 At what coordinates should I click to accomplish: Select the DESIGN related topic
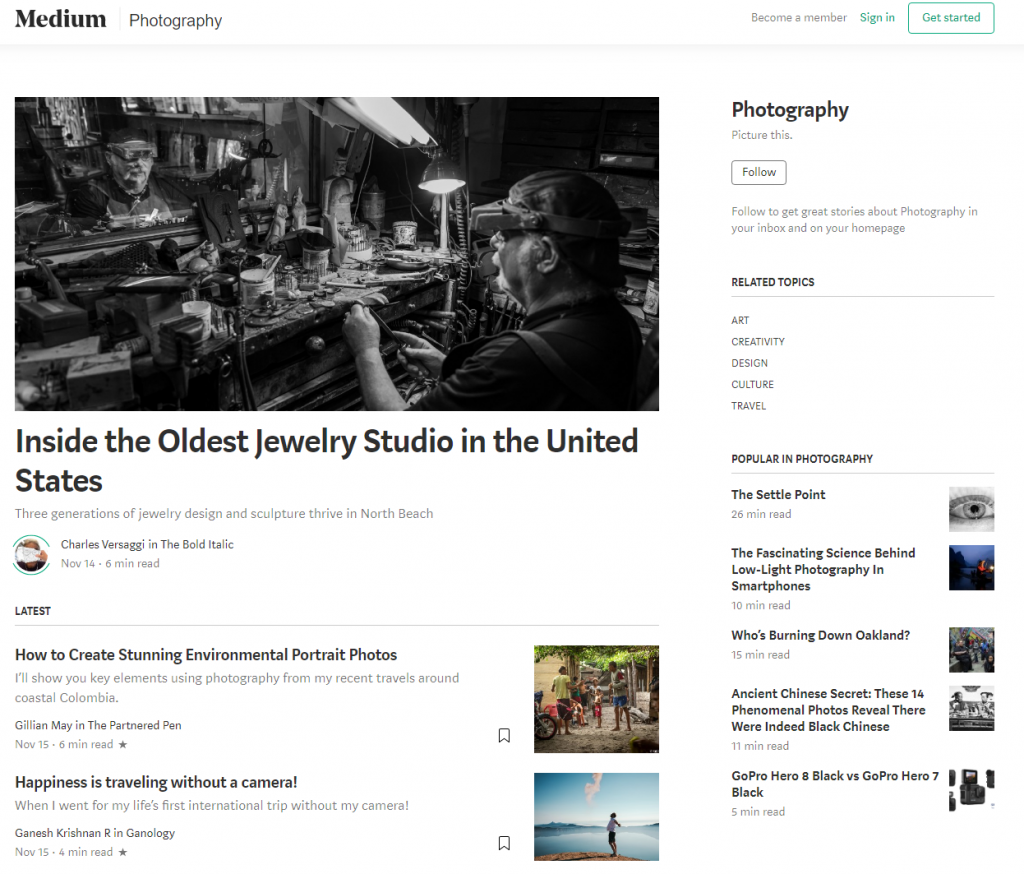click(x=749, y=363)
